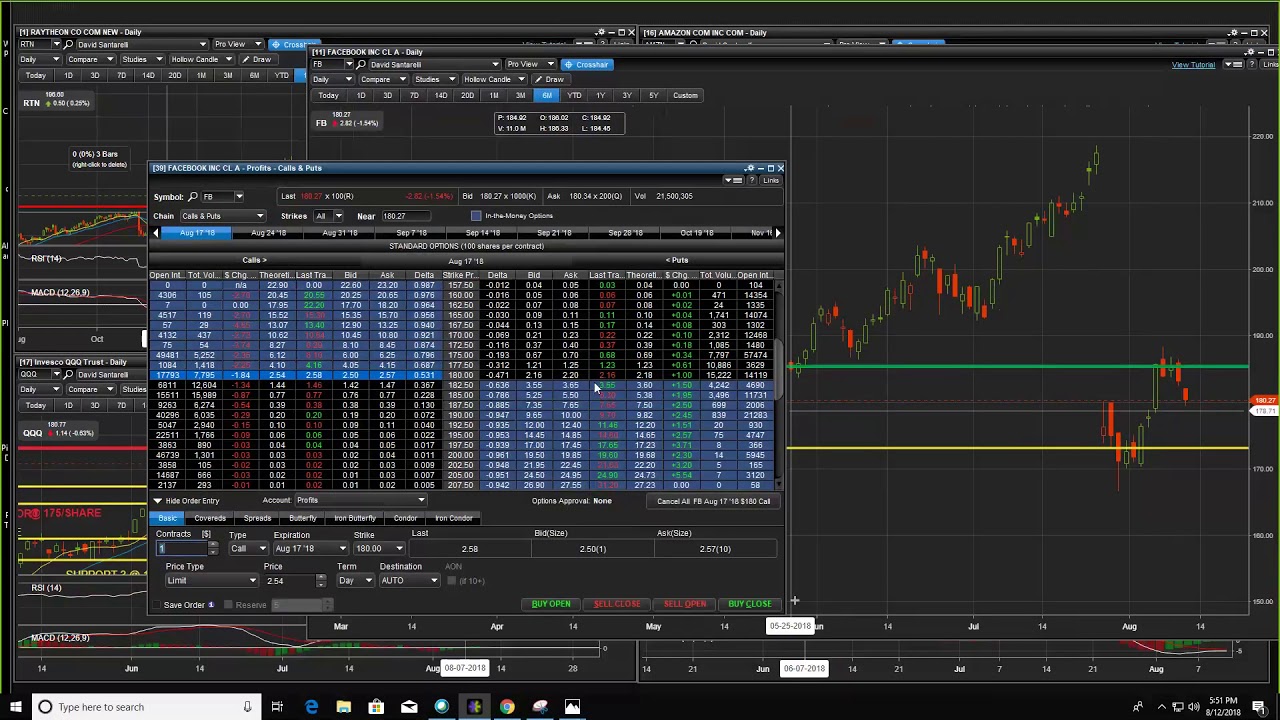Image resolution: width=1280 pixels, height=720 pixels.
Task: Click the SELL OPEN button
Action: point(684,604)
